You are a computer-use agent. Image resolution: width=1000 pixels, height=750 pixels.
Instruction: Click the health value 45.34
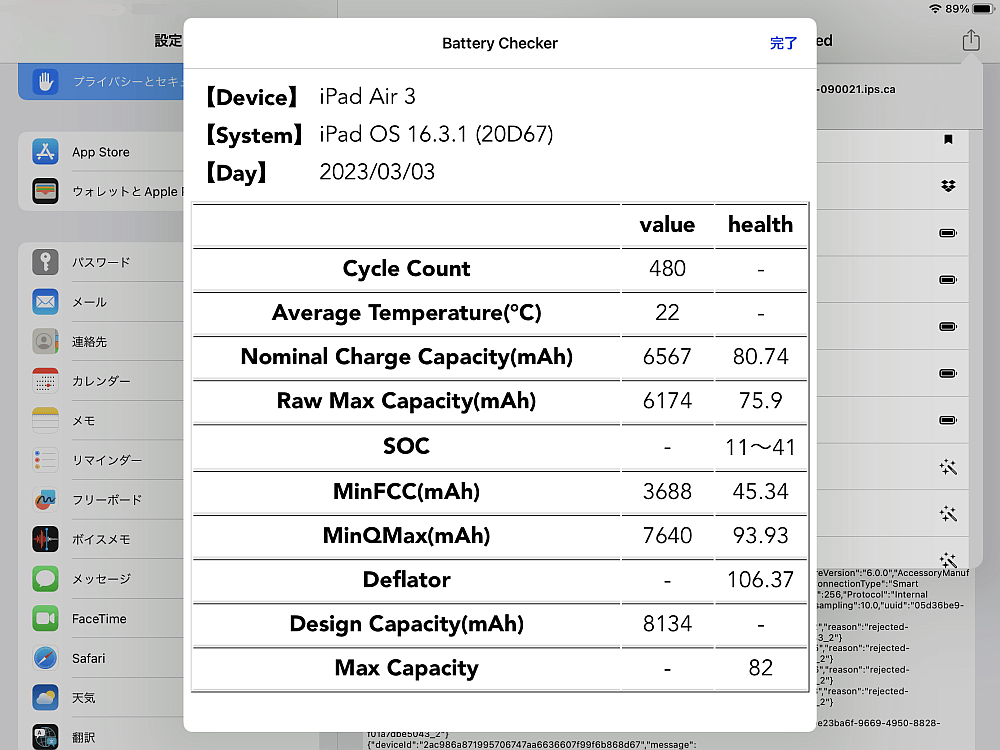(760, 492)
